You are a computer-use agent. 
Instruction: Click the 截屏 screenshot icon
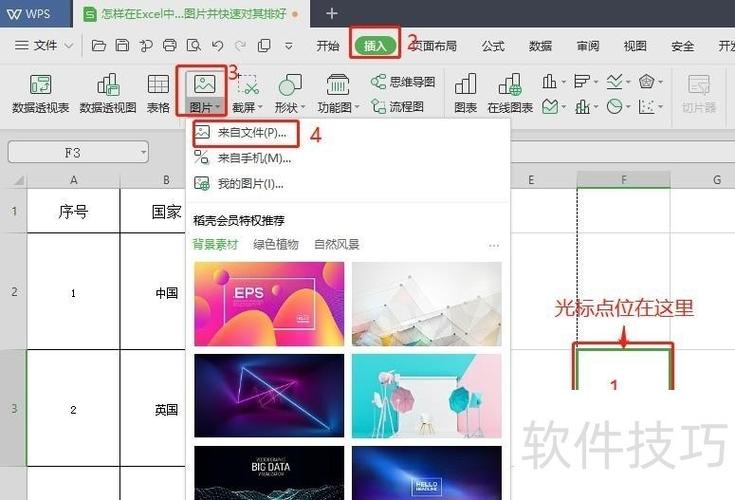[248, 85]
